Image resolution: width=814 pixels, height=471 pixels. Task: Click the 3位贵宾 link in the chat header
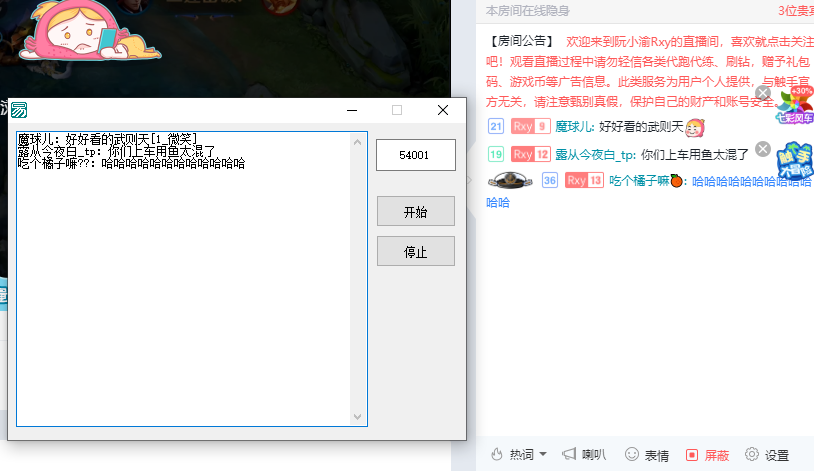[795, 11]
